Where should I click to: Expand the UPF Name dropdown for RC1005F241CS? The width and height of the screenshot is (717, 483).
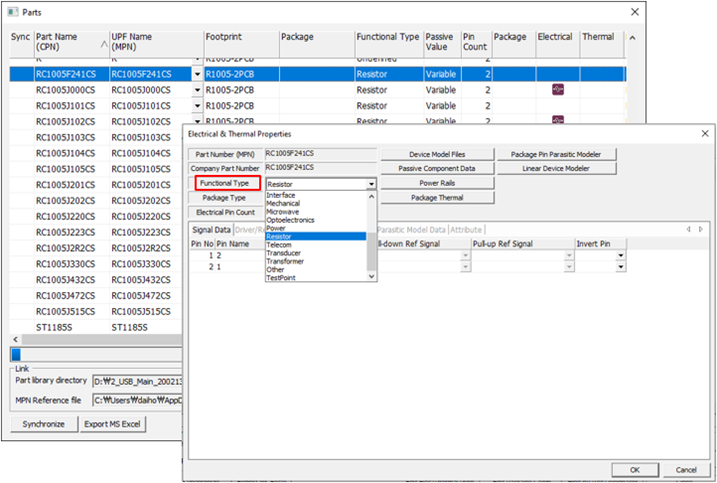coord(197,73)
